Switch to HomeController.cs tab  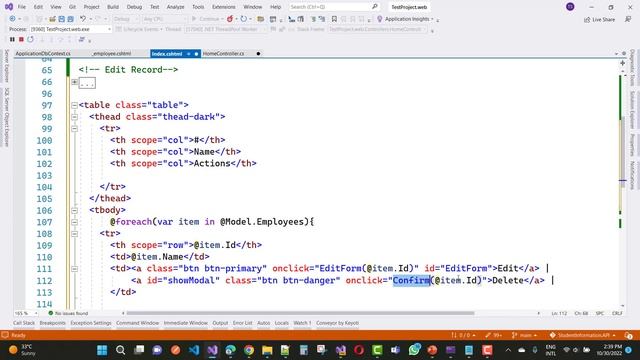(x=223, y=53)
